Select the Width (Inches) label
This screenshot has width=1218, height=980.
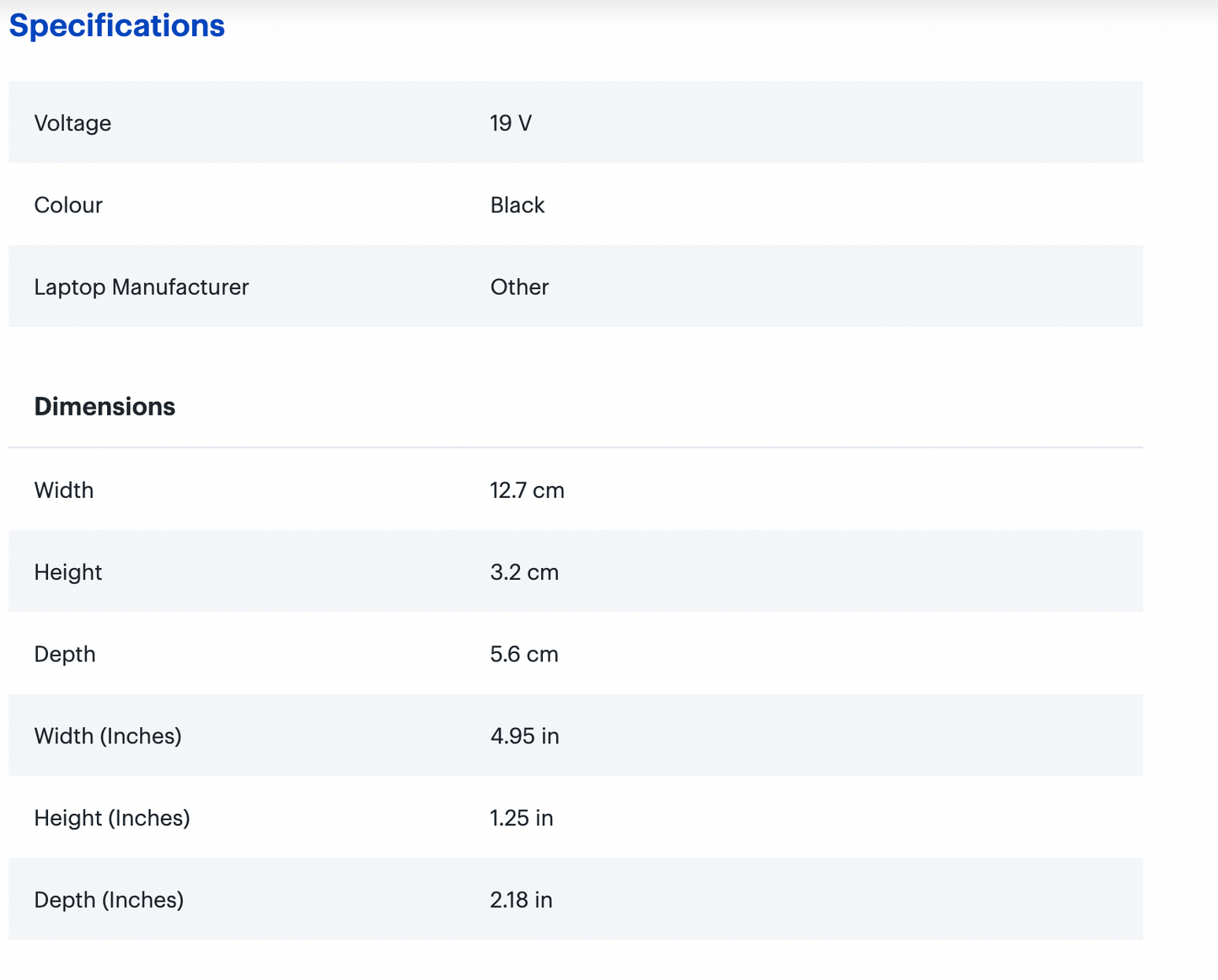coord(107,736)
